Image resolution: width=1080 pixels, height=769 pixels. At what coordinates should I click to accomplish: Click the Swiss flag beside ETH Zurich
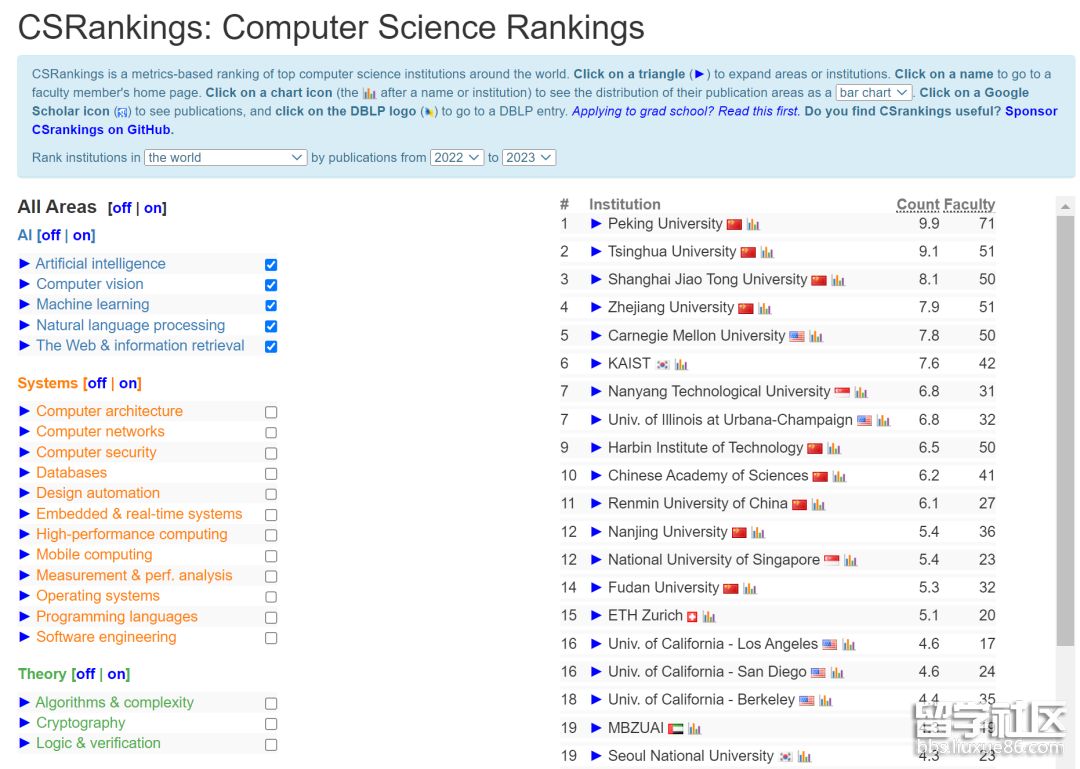(692, 617)
